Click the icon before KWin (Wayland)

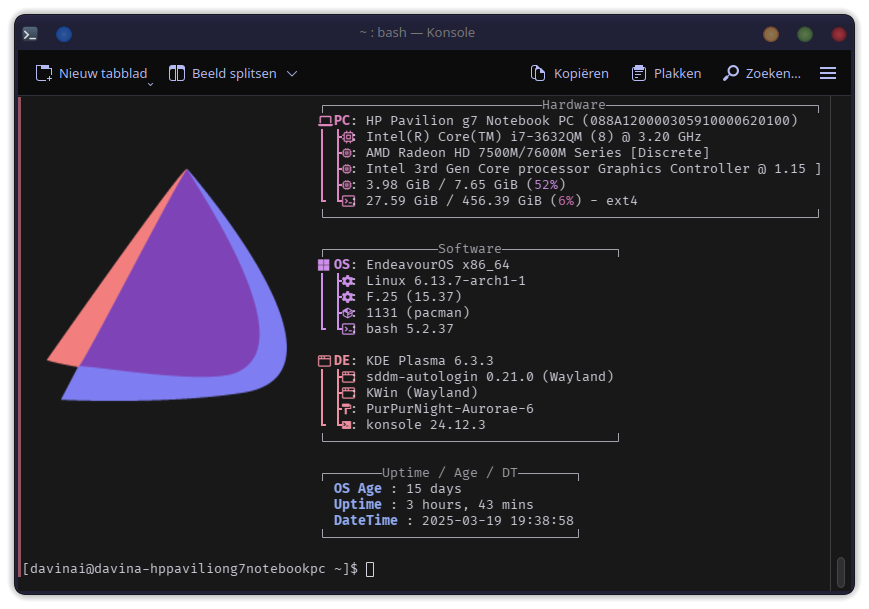[x=349, y=393]
